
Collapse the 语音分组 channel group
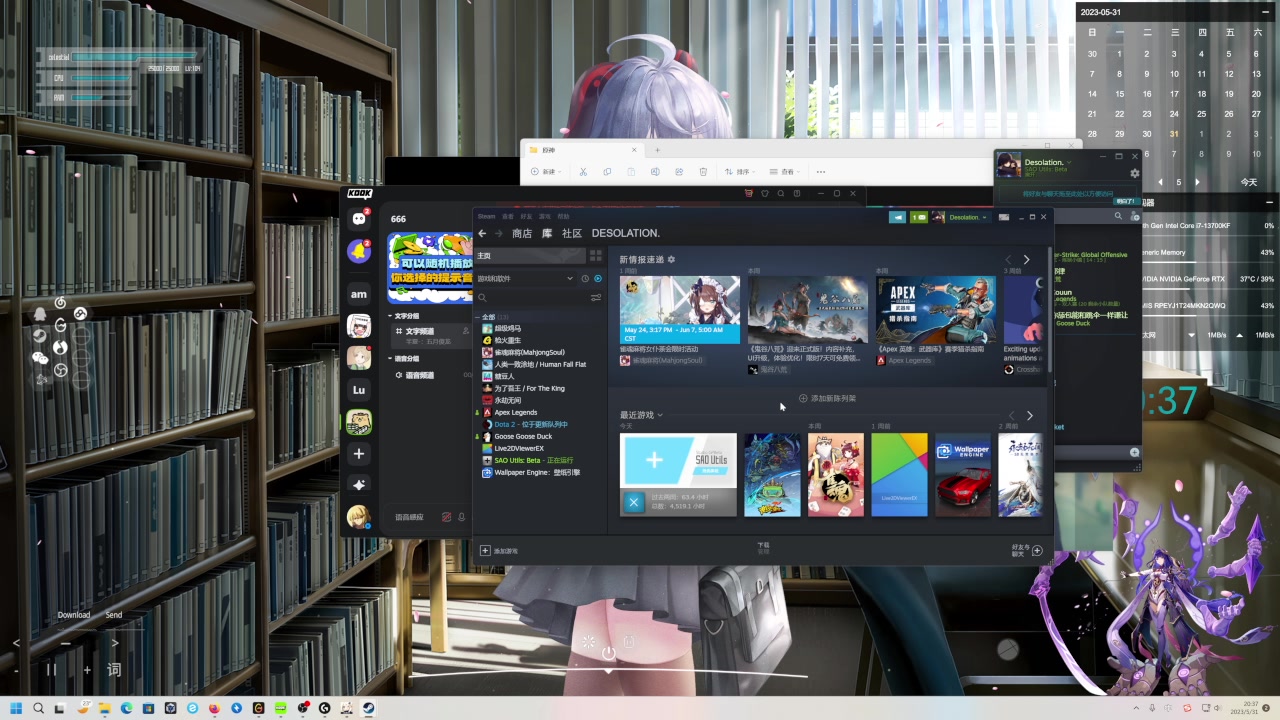(x=405, y=358)
